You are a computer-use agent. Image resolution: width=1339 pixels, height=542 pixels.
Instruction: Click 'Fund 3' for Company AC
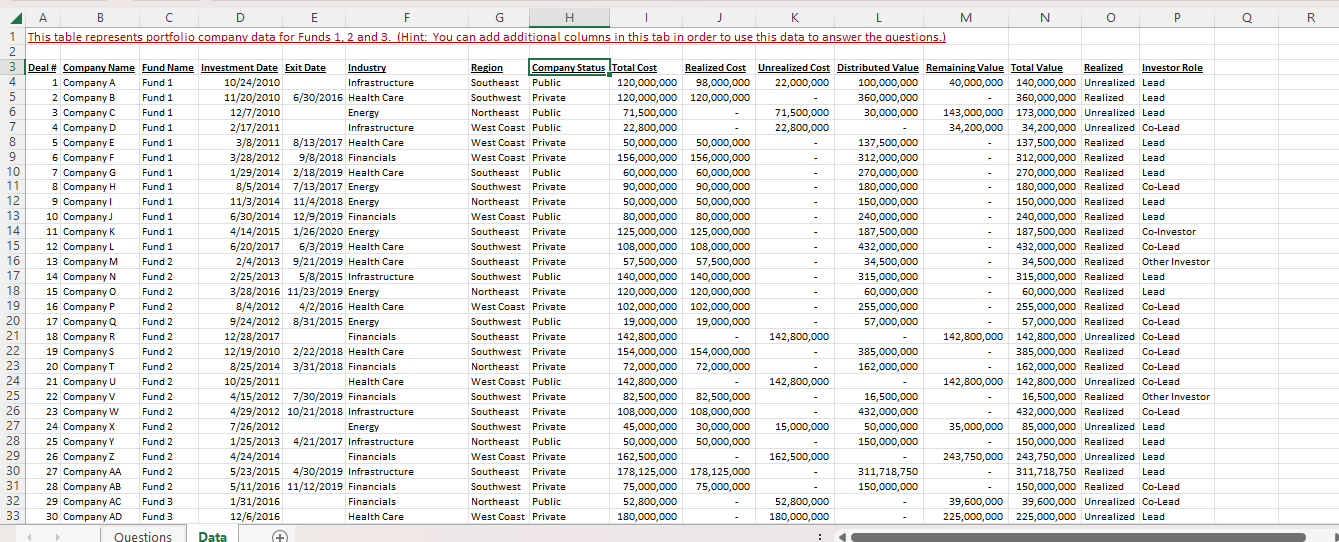tap(168, 501)
